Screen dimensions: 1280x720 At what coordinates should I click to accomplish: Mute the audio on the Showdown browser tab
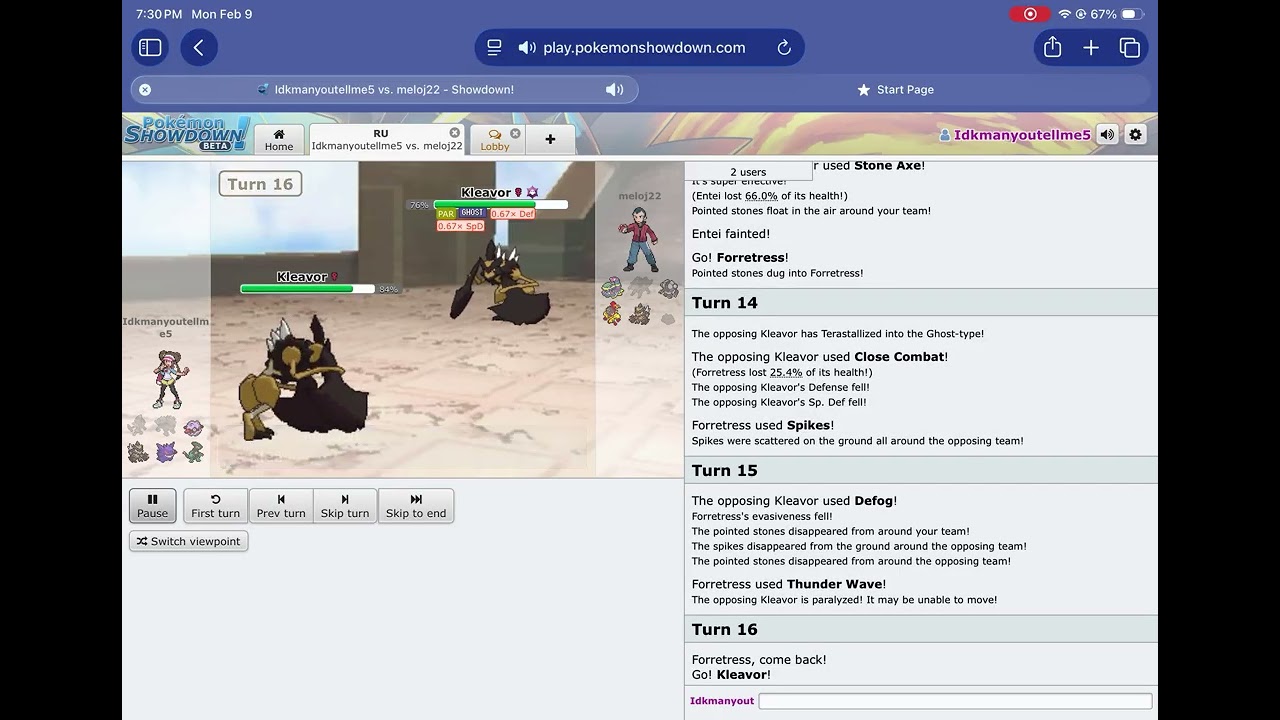tap(614, 89)
